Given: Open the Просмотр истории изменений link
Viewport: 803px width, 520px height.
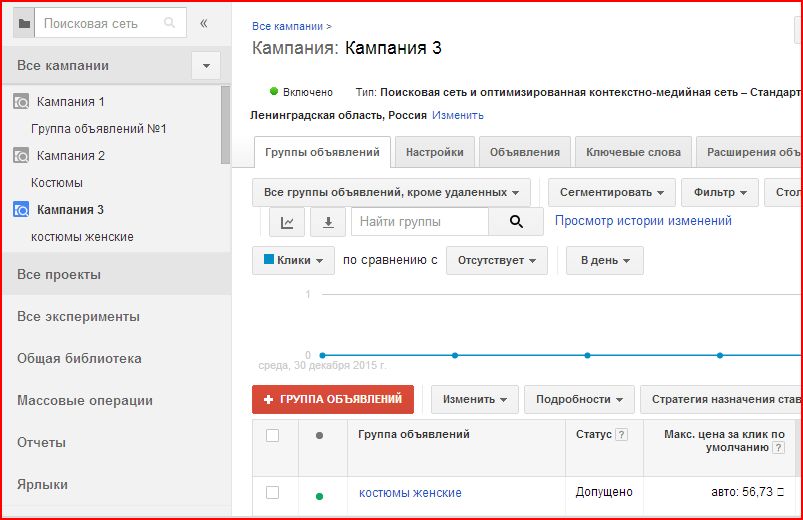Looking at the screenshot, I should (643, 221).
